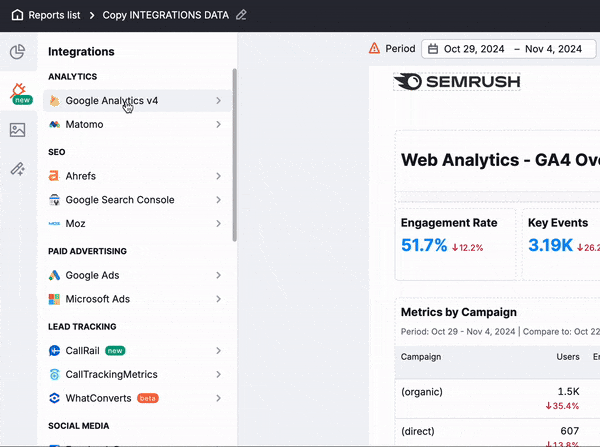Expand the Moz chevron arrow
This screenshot has height=447, width=600.
tap(218, 224)
